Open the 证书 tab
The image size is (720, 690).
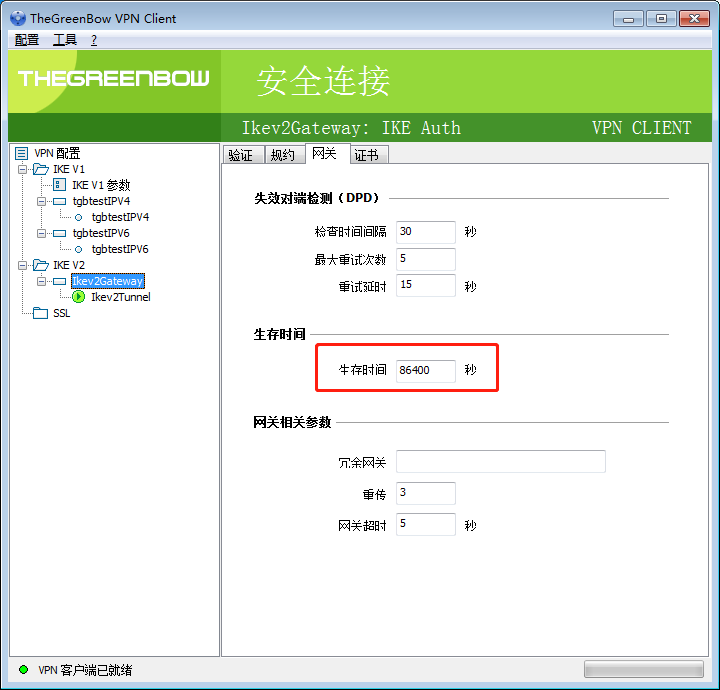(x=369, y=155)
